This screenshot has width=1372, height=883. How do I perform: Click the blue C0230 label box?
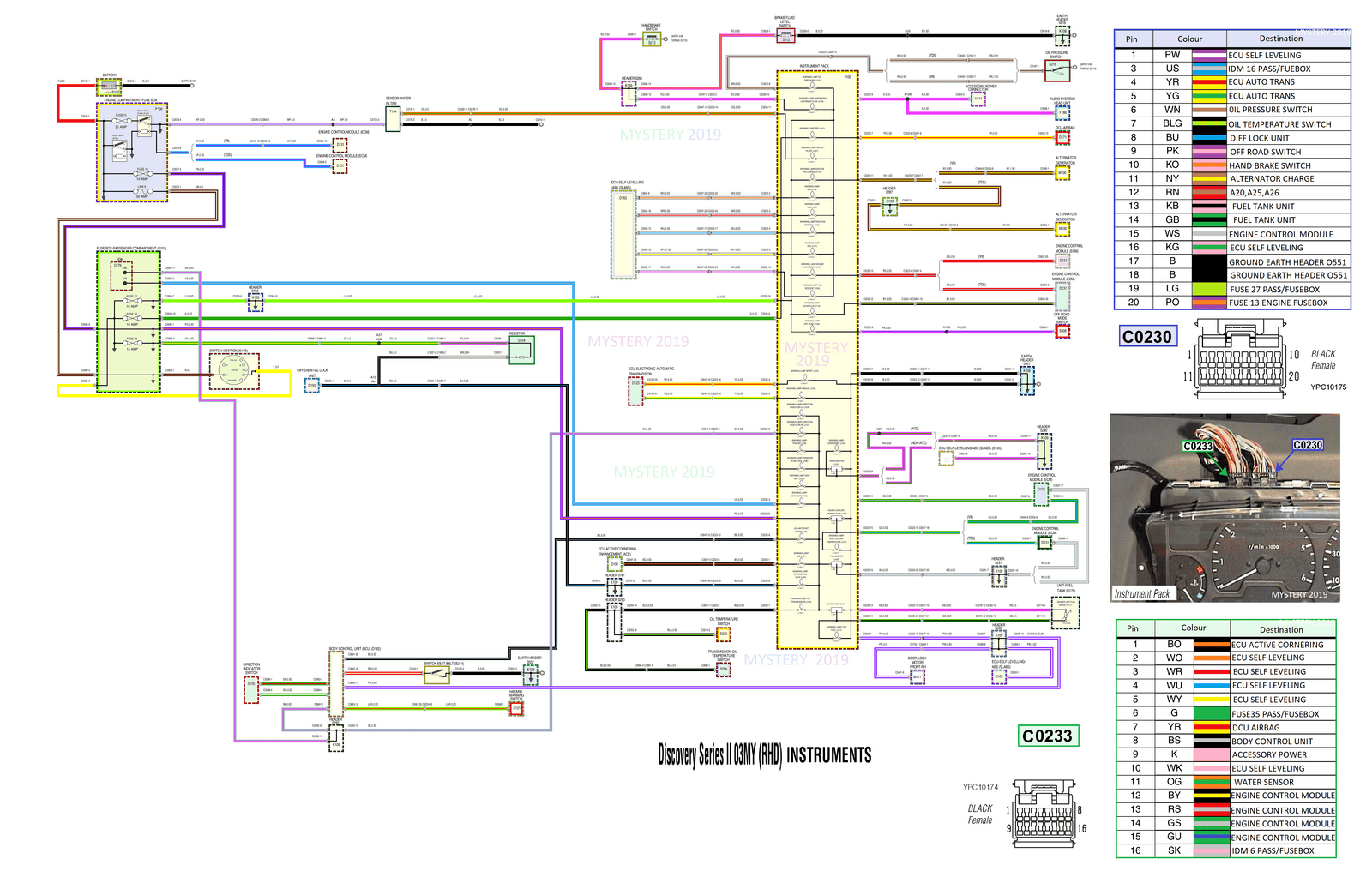(x=1147, y=336)
